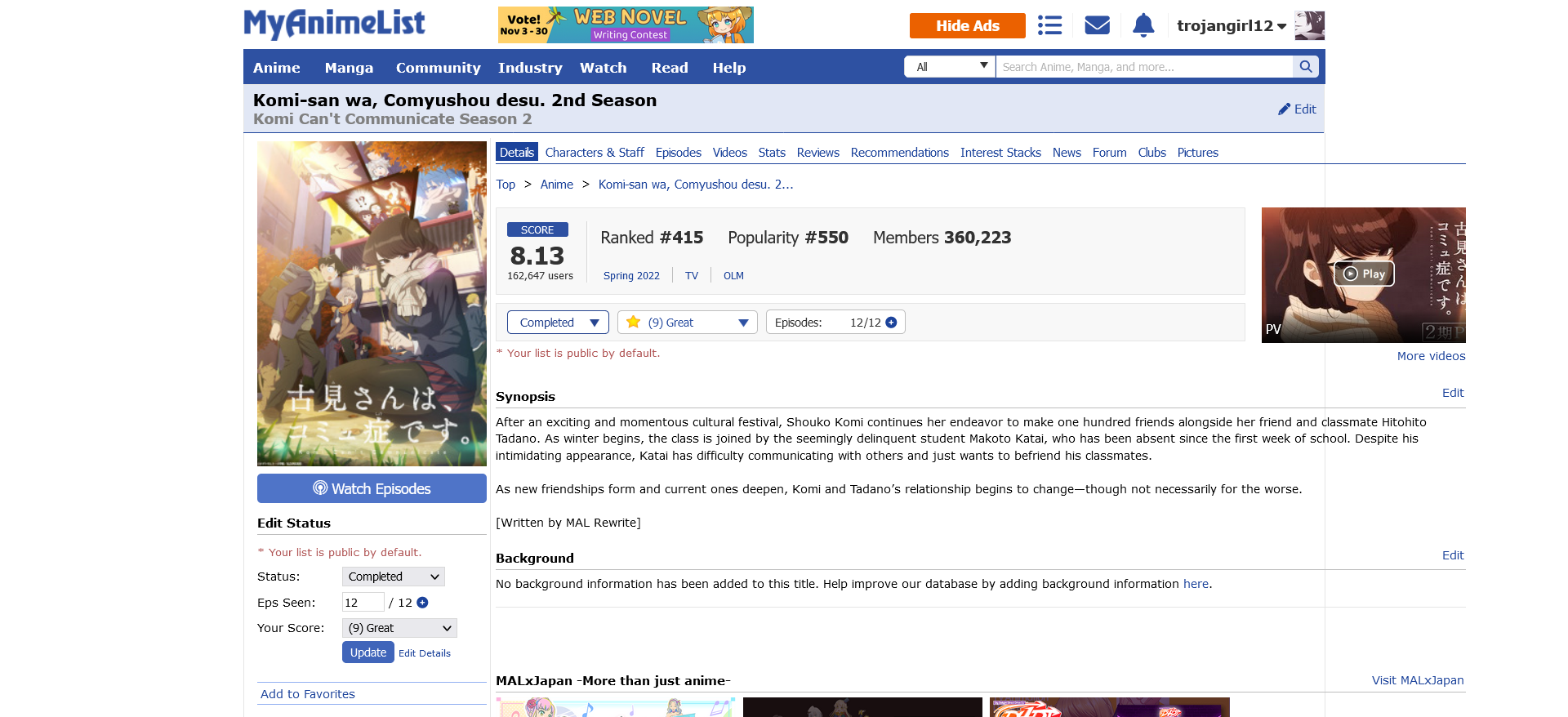Open the Industry menu
This screenshot has width=1568, height=717.
[x=530, y=68]
